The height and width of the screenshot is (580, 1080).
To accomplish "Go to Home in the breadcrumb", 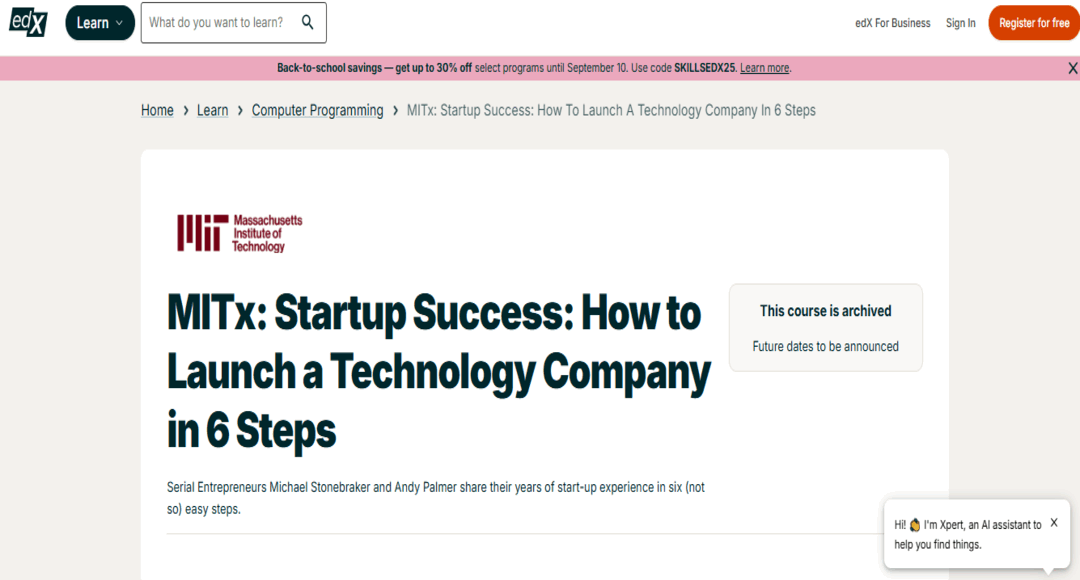I will tap(157, 110).
